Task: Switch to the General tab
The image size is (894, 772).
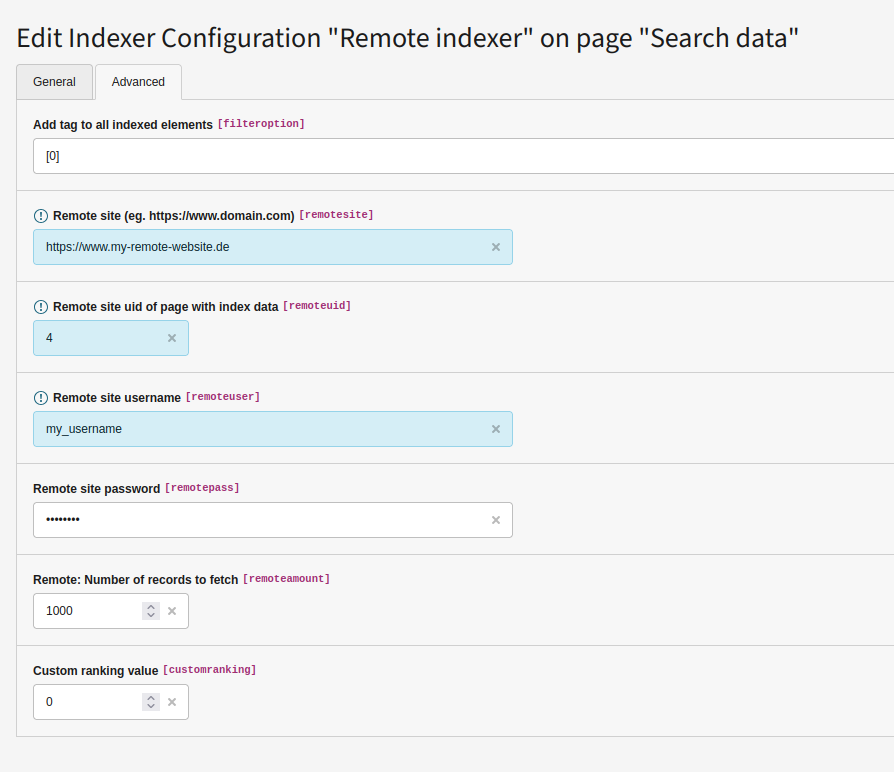Action: click(54, 82)
